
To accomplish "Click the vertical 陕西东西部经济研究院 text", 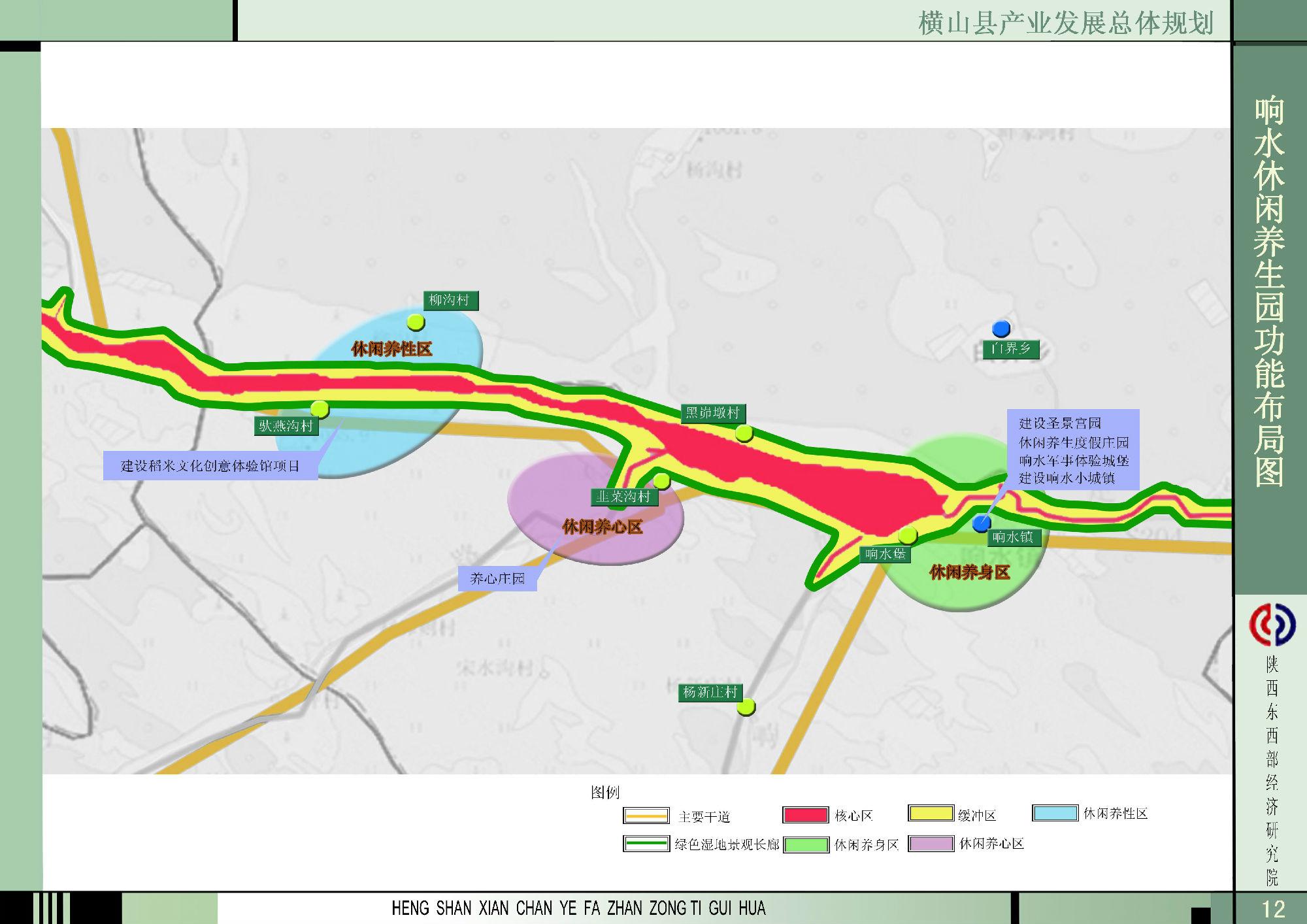I will (1272, 770).
